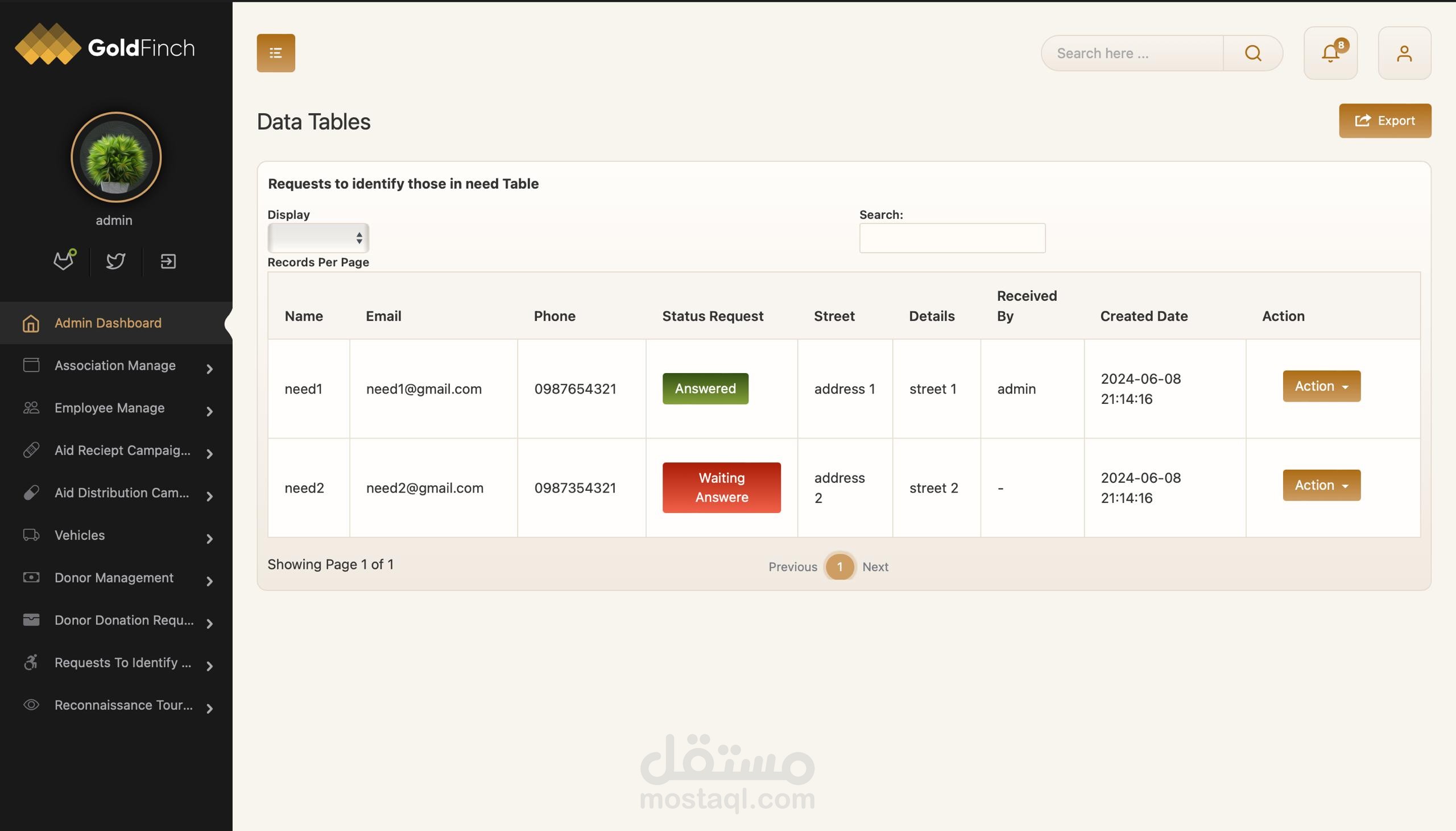The height and width of the screenshot is (831, 1456).
Task: Open the Association Manage menu item
Action: pos(116,365)
